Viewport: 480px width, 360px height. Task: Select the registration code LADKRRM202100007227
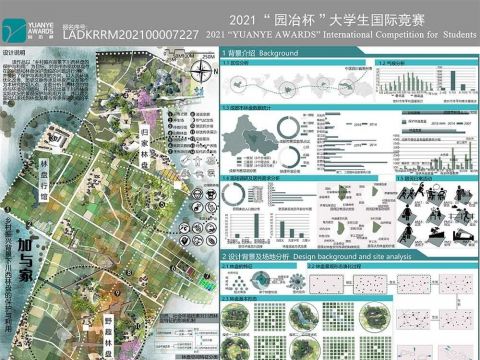(x=130, y=35)
